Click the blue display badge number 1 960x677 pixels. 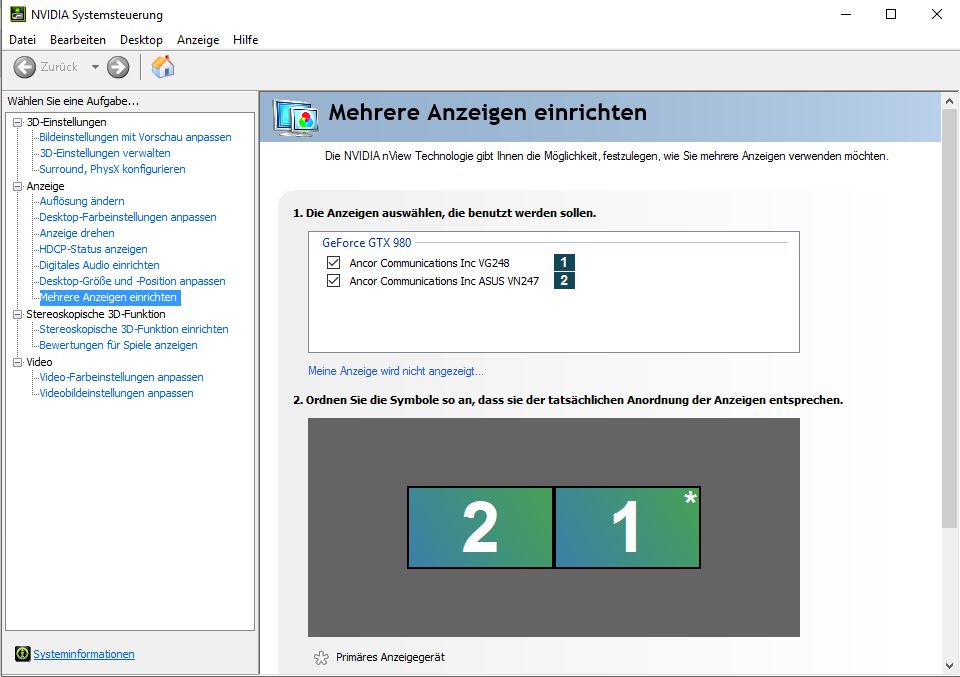pos(564,263)
